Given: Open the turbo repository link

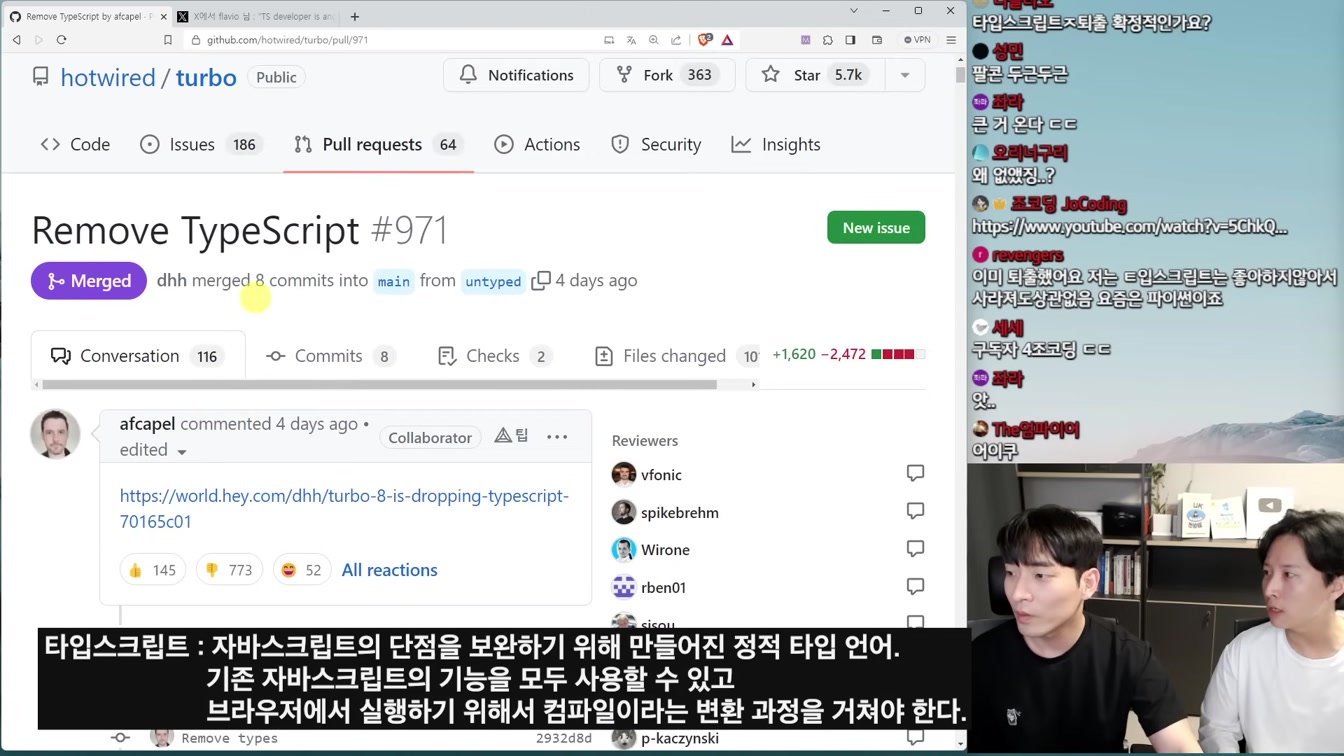Looking at the screenshot, I should coord(206,77).
